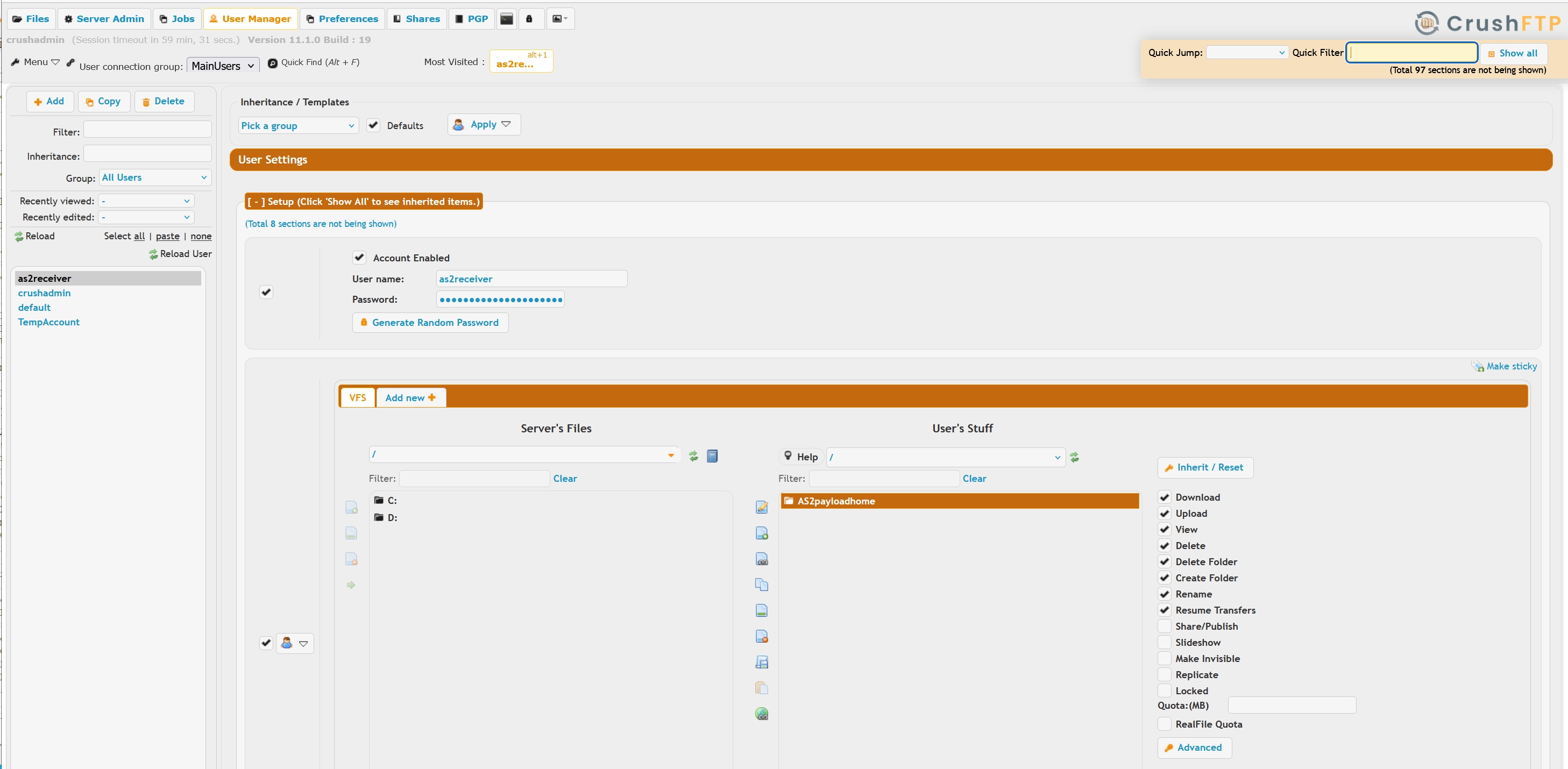1568x769 pixels.
Task: Toggle the Upload permission checkbox
Action: [x=1165, y=513]
